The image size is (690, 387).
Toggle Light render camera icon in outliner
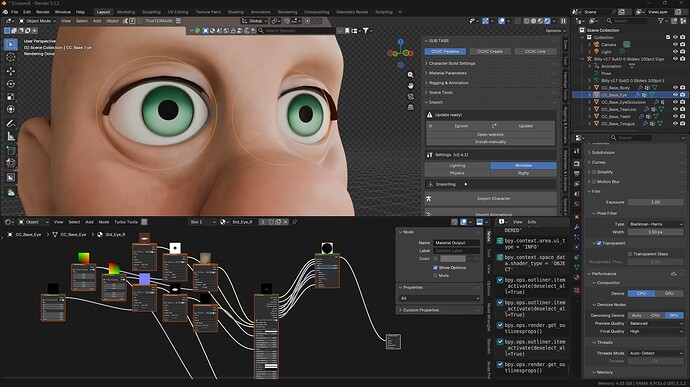(x=683, y=52)
